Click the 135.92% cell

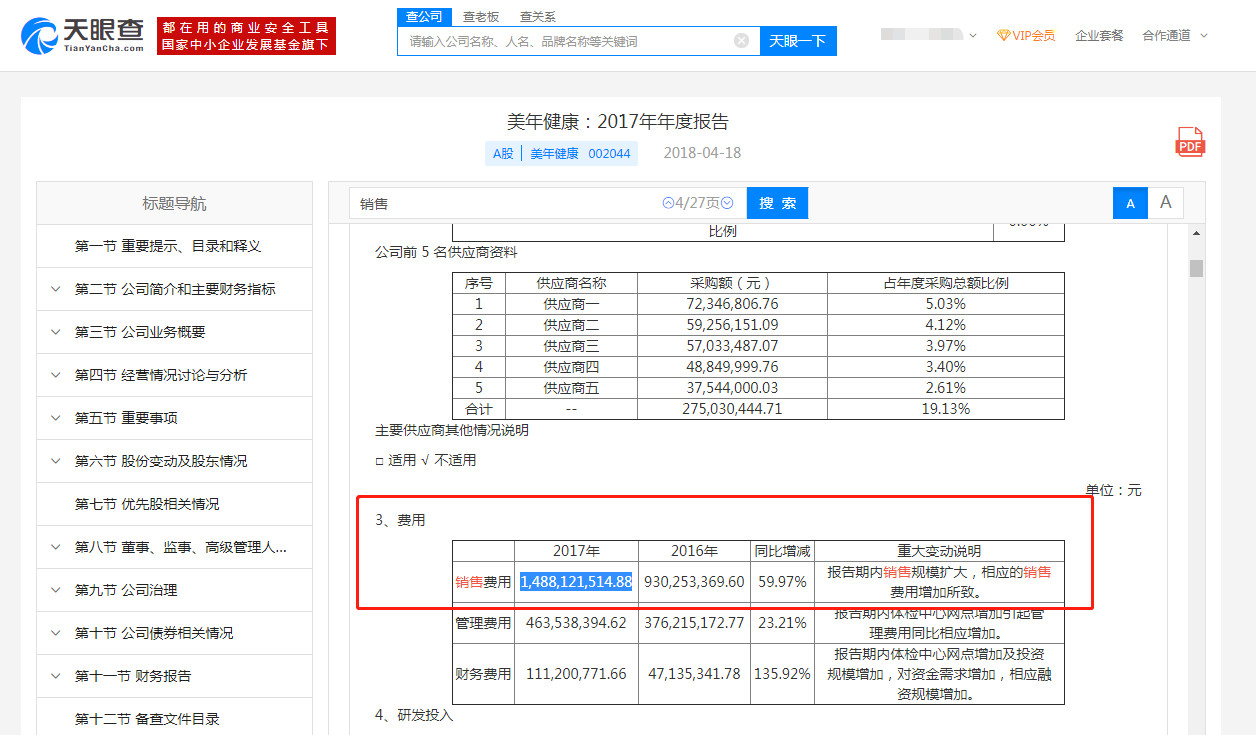[x=782, y=674]
